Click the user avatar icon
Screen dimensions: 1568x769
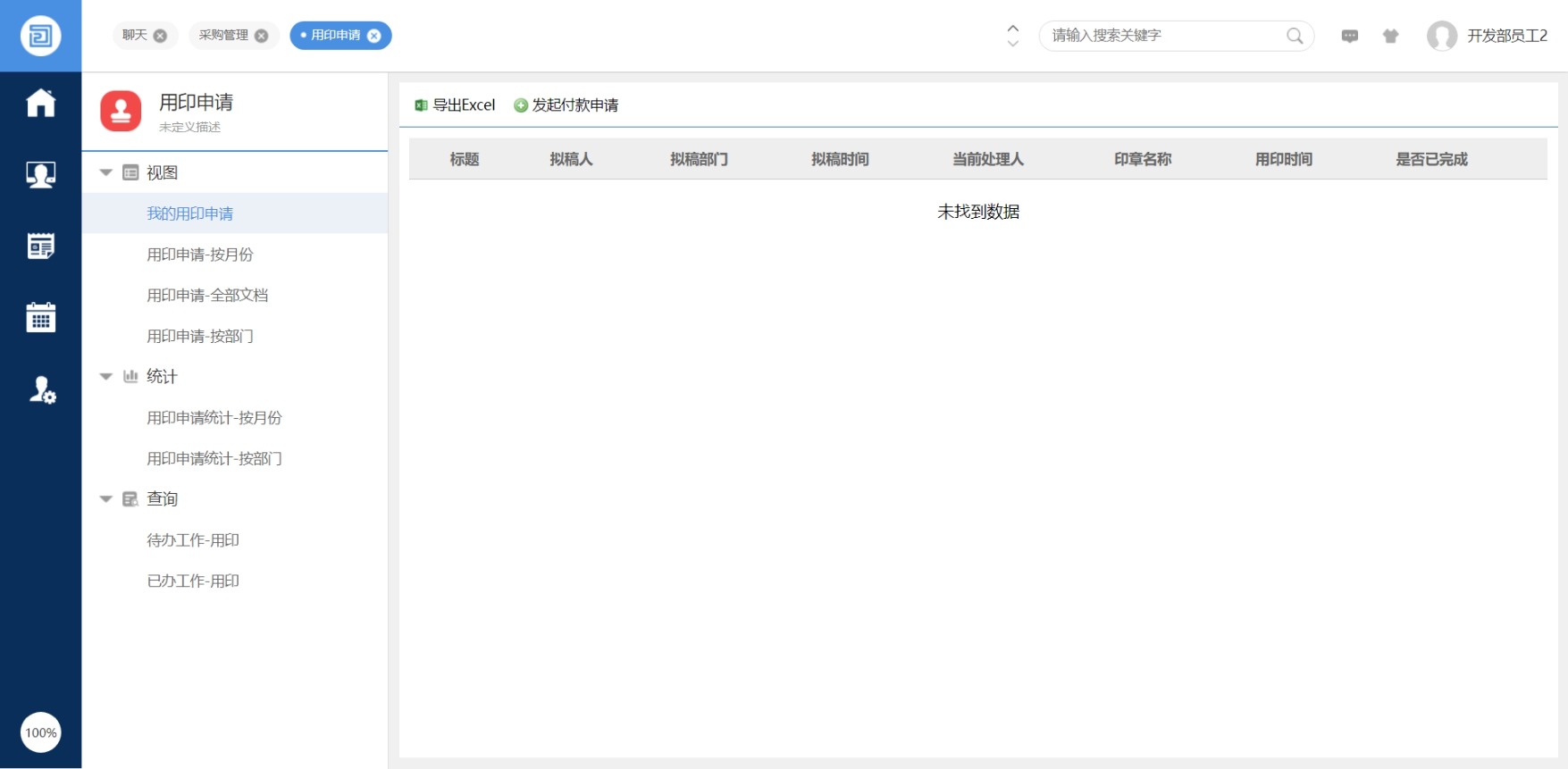(x=1441, y=36)
